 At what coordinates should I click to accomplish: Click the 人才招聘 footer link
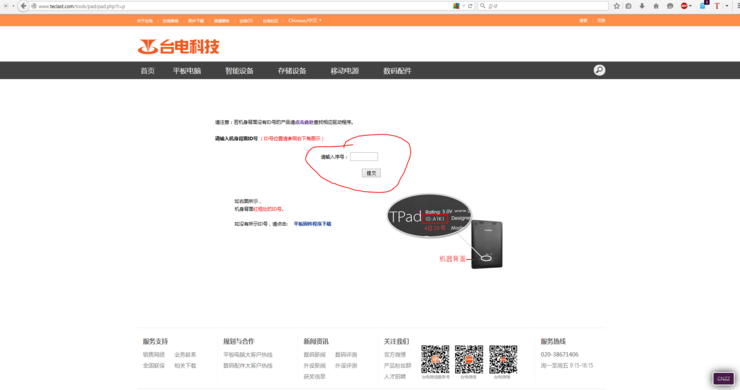pyautogui.click(x=395, y=376)
